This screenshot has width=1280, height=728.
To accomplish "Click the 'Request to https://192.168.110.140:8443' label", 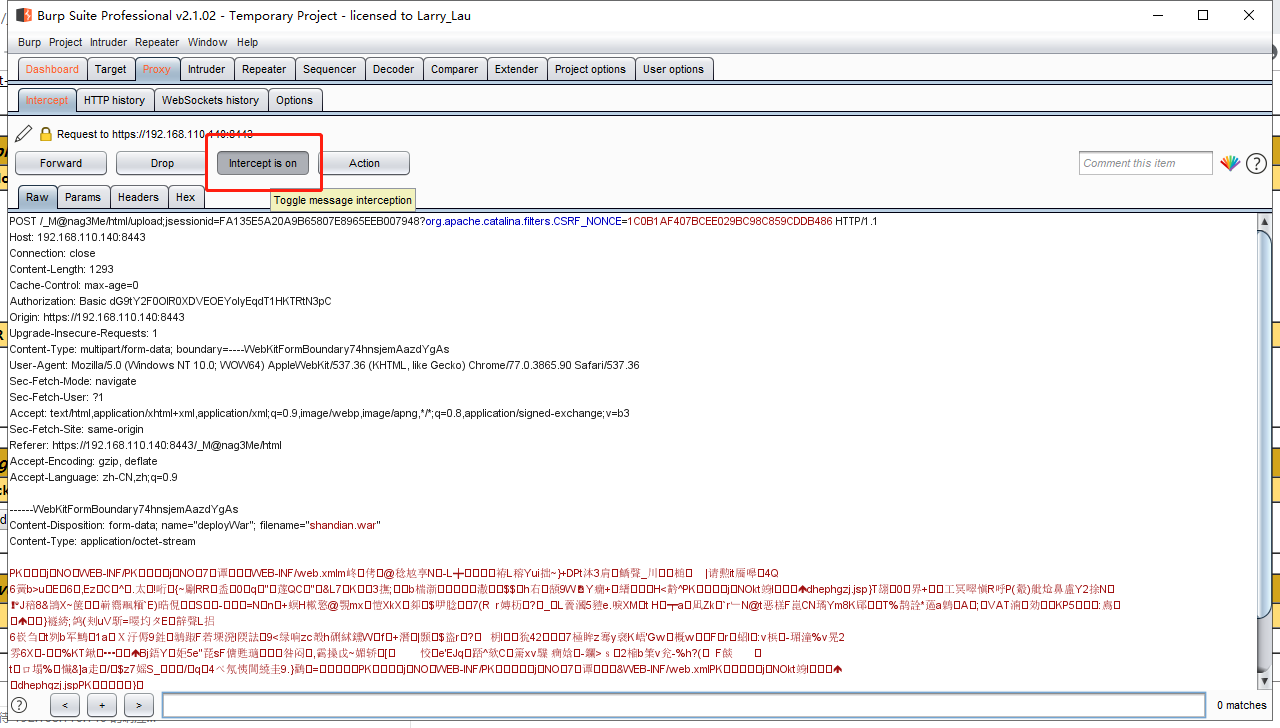I will [155, 134].
